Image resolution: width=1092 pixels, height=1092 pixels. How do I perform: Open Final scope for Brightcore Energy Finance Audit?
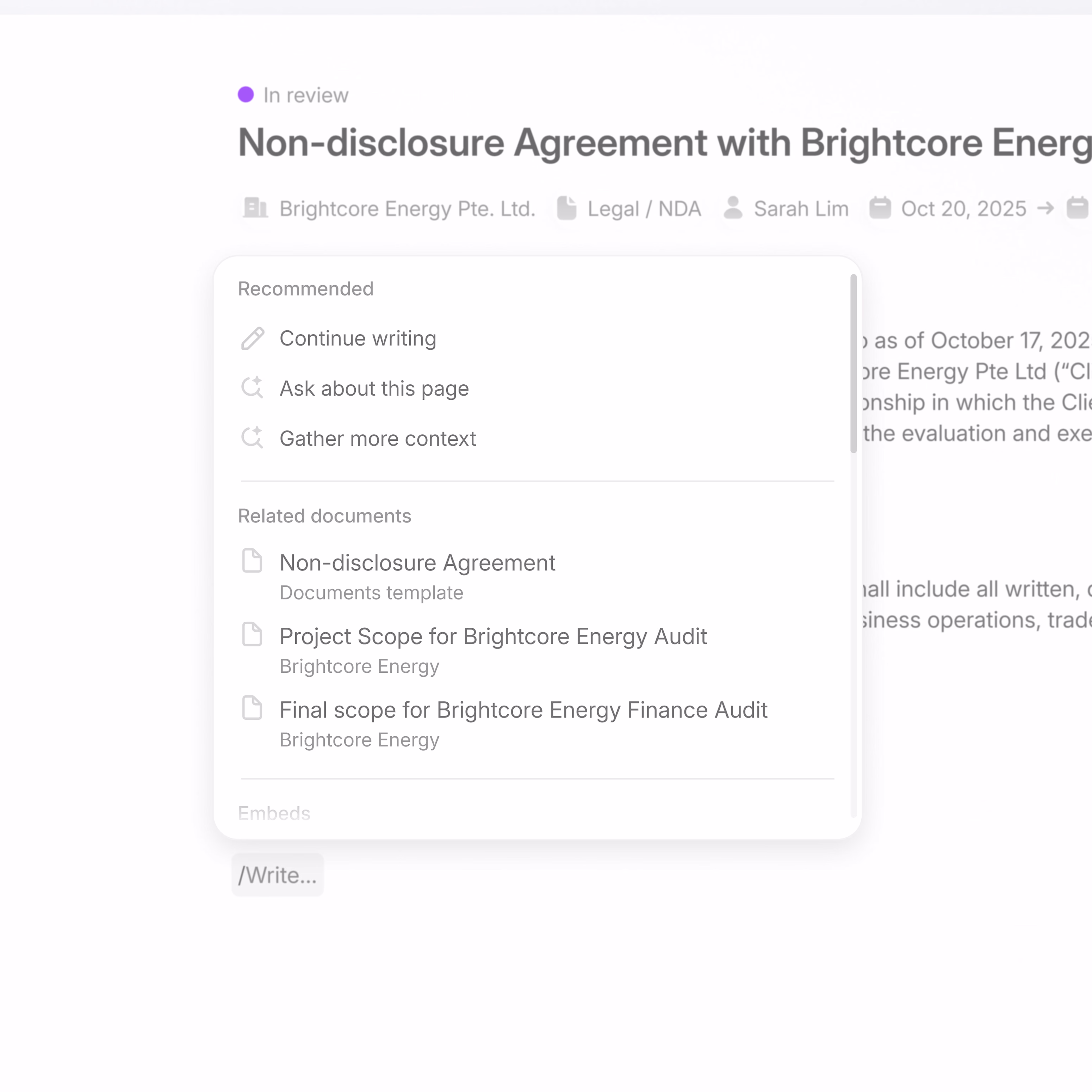(523, 710)
